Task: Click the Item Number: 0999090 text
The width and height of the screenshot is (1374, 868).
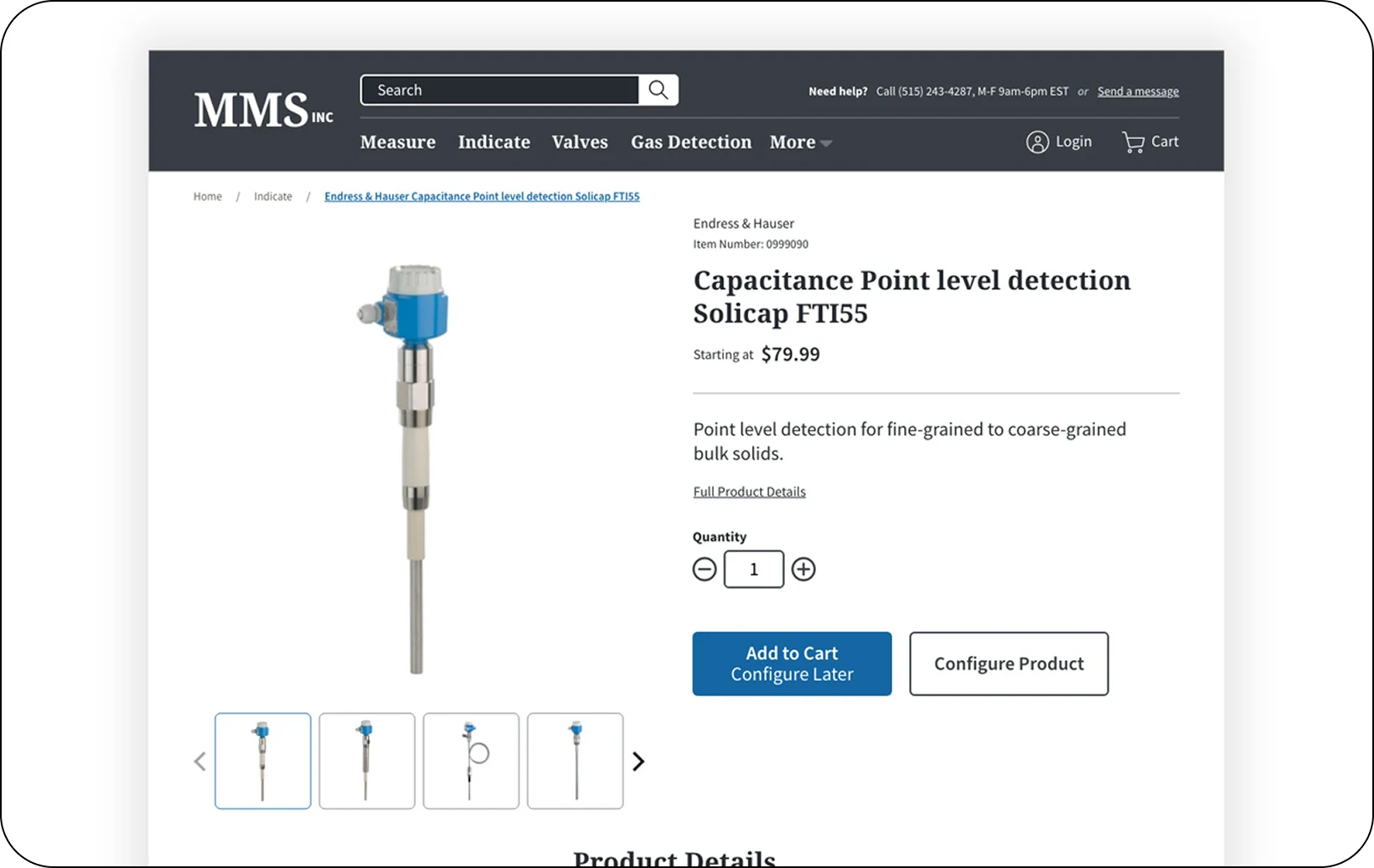Action: tap(751, 245)
